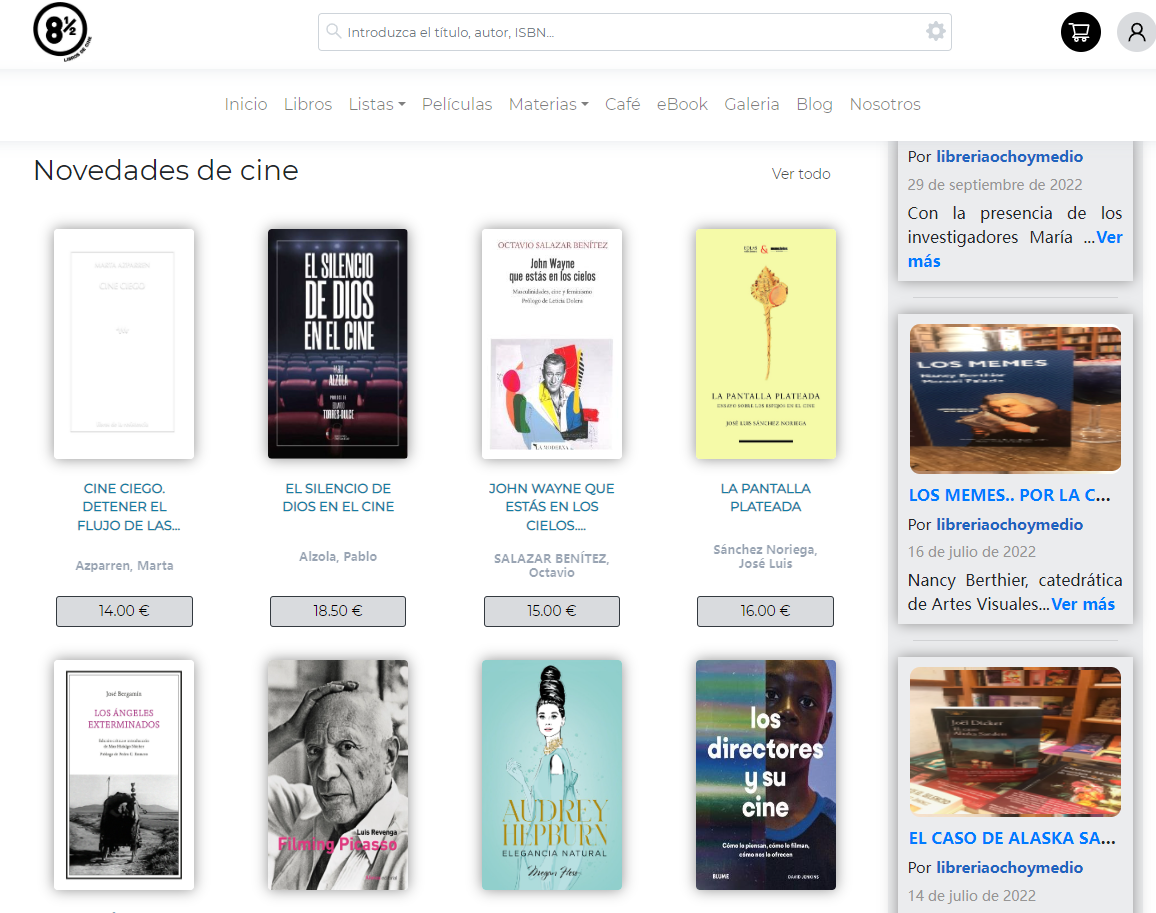Click the search settings gear icon
This screenshot has height=913, width=1156.
pos(935,32)
